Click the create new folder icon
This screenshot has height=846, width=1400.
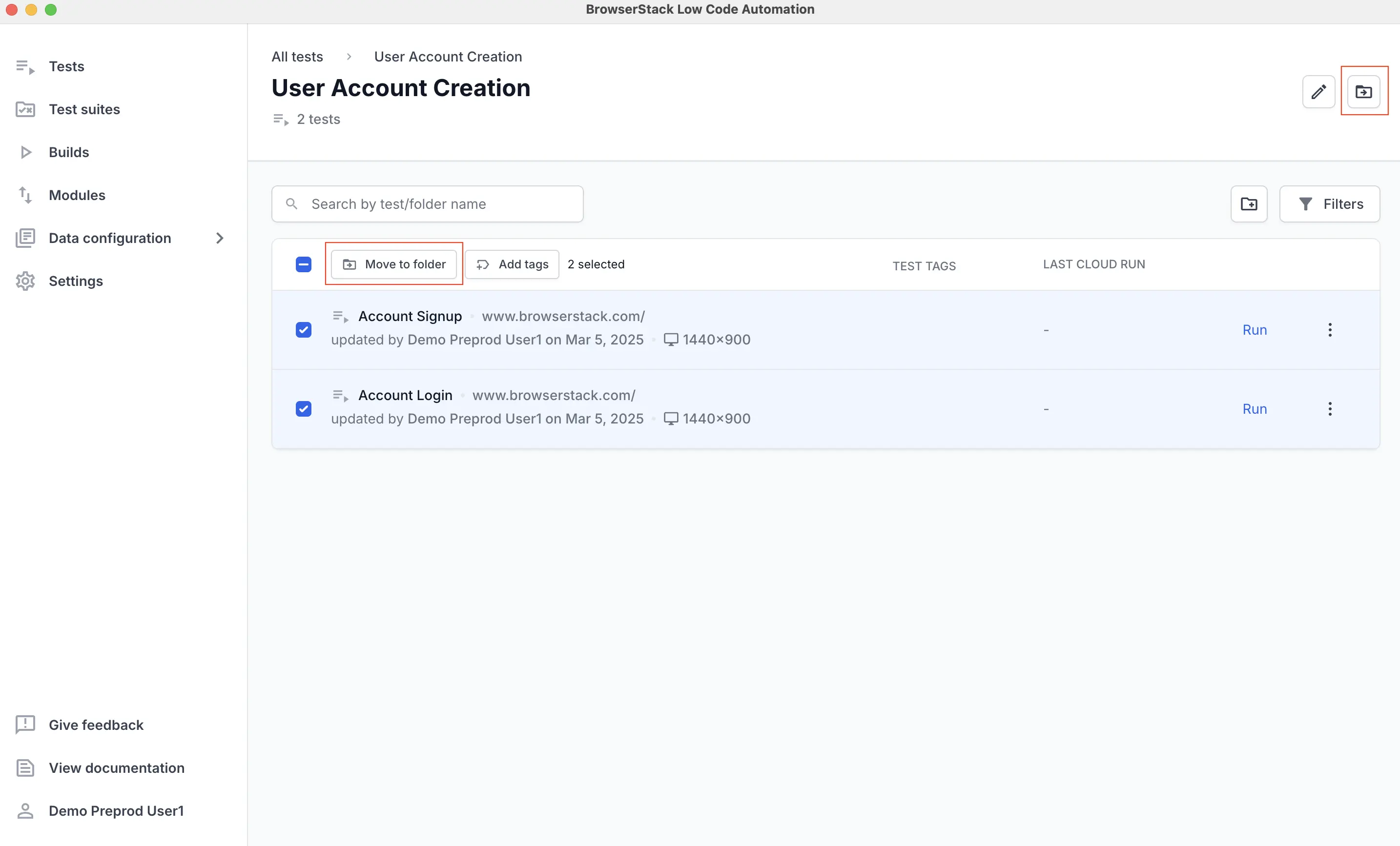coord(1248,204)
